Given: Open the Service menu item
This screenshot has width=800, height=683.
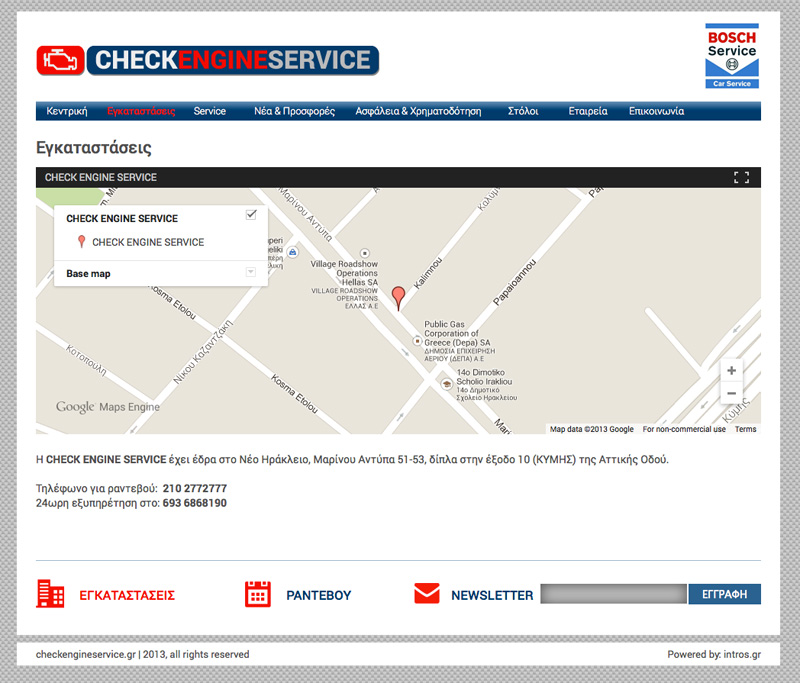Looking at the screenshot, I should (x=210, y=111).
